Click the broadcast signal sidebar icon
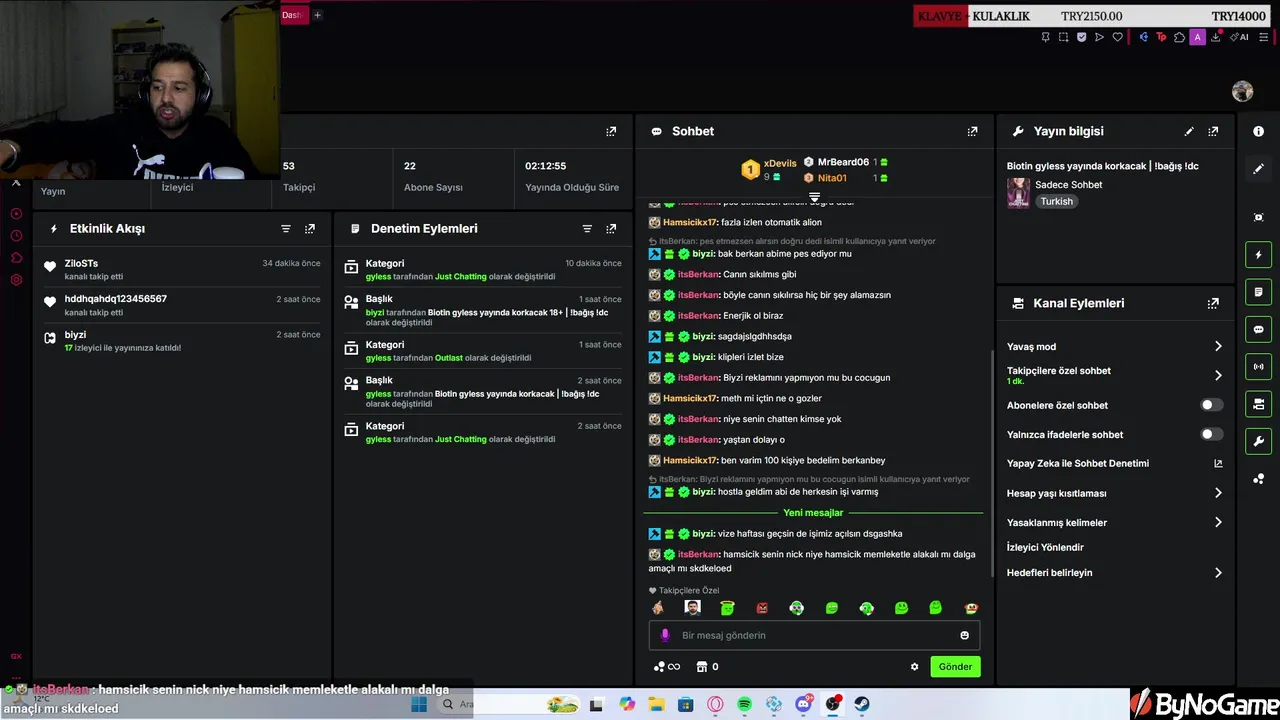This screenshot has height=720, width=1280. point(1258,367)
